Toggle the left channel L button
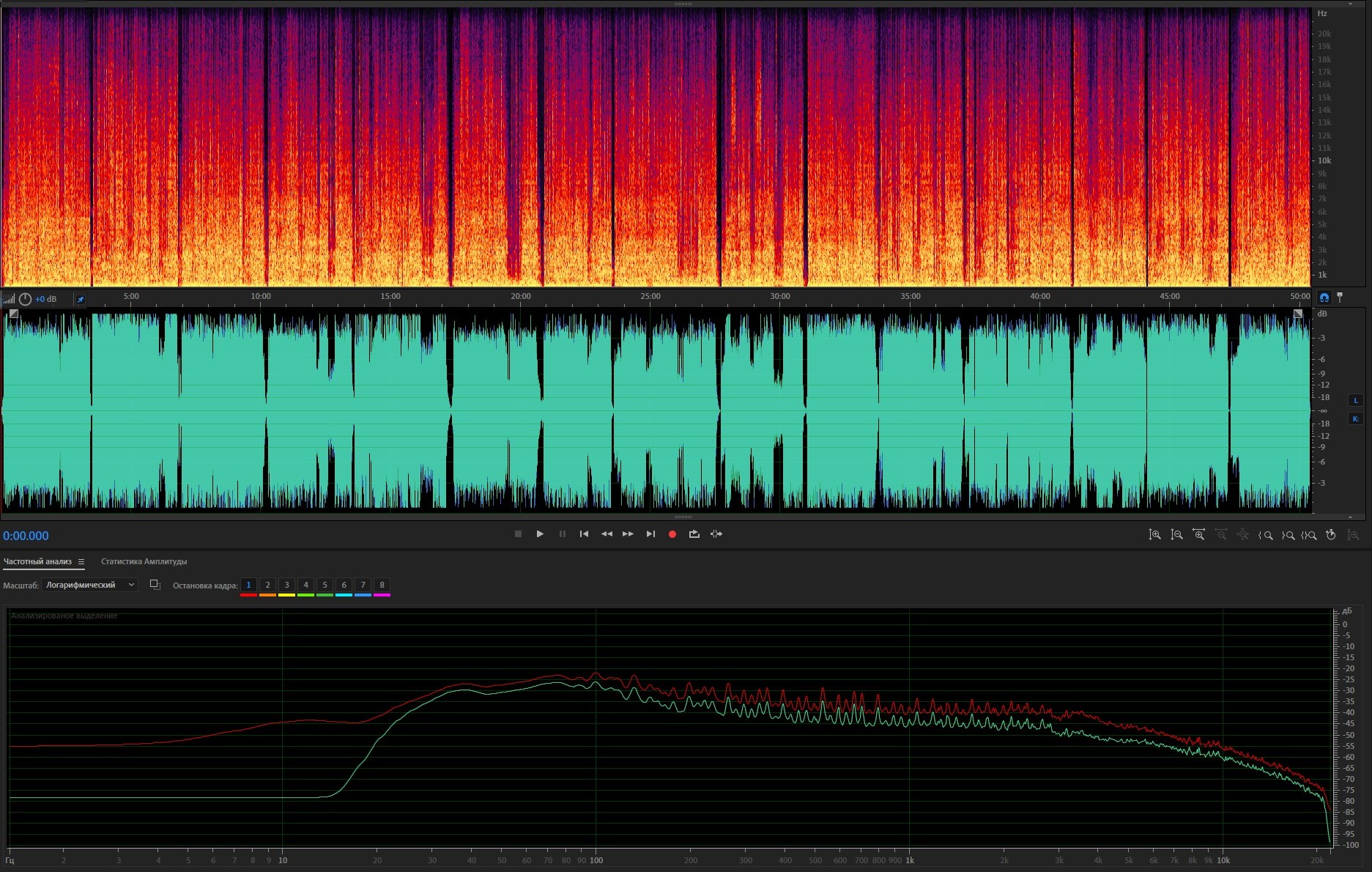 click(1355, 400)
